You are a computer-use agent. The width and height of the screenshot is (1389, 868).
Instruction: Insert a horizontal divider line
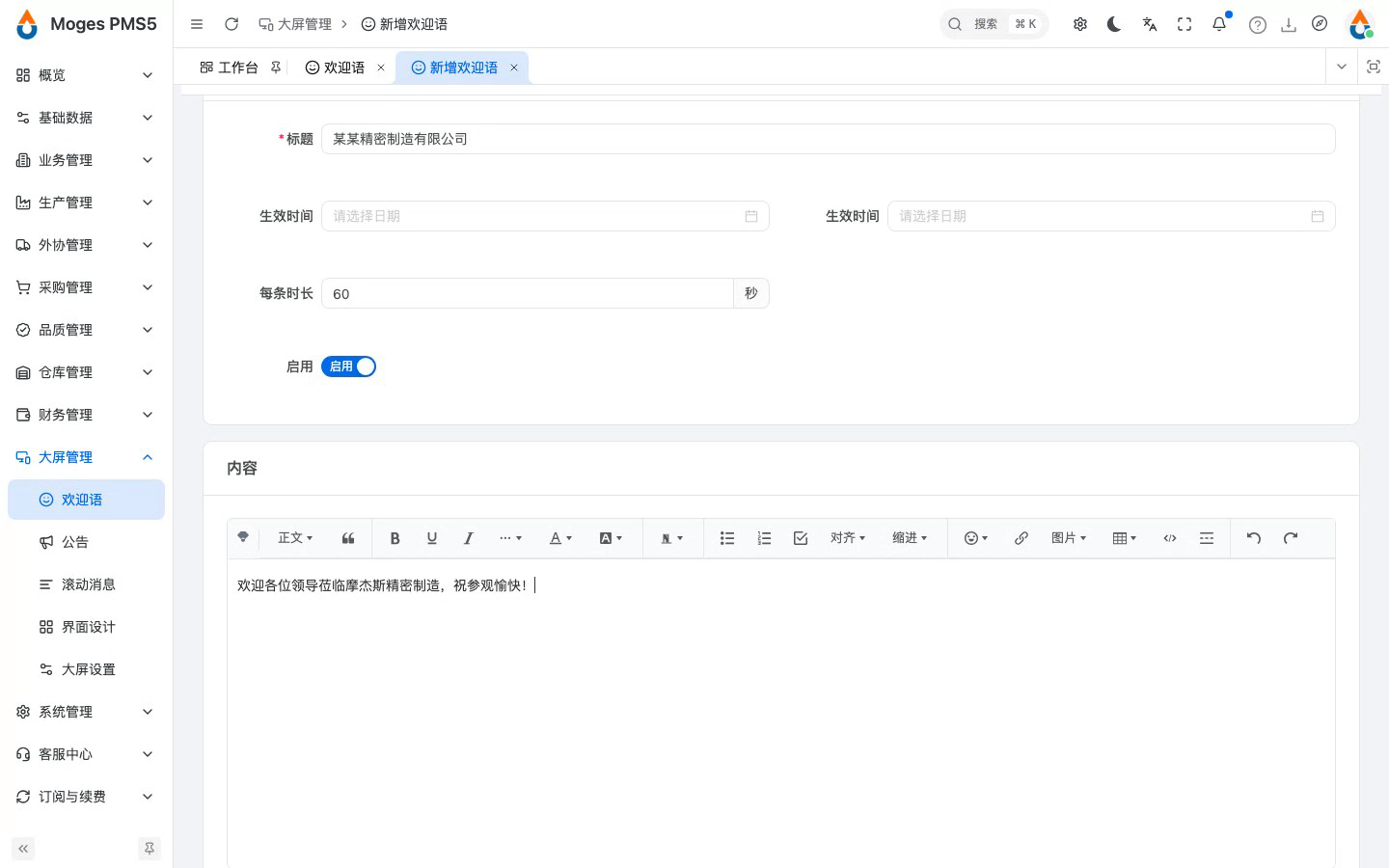click(x=1207, y=538)
